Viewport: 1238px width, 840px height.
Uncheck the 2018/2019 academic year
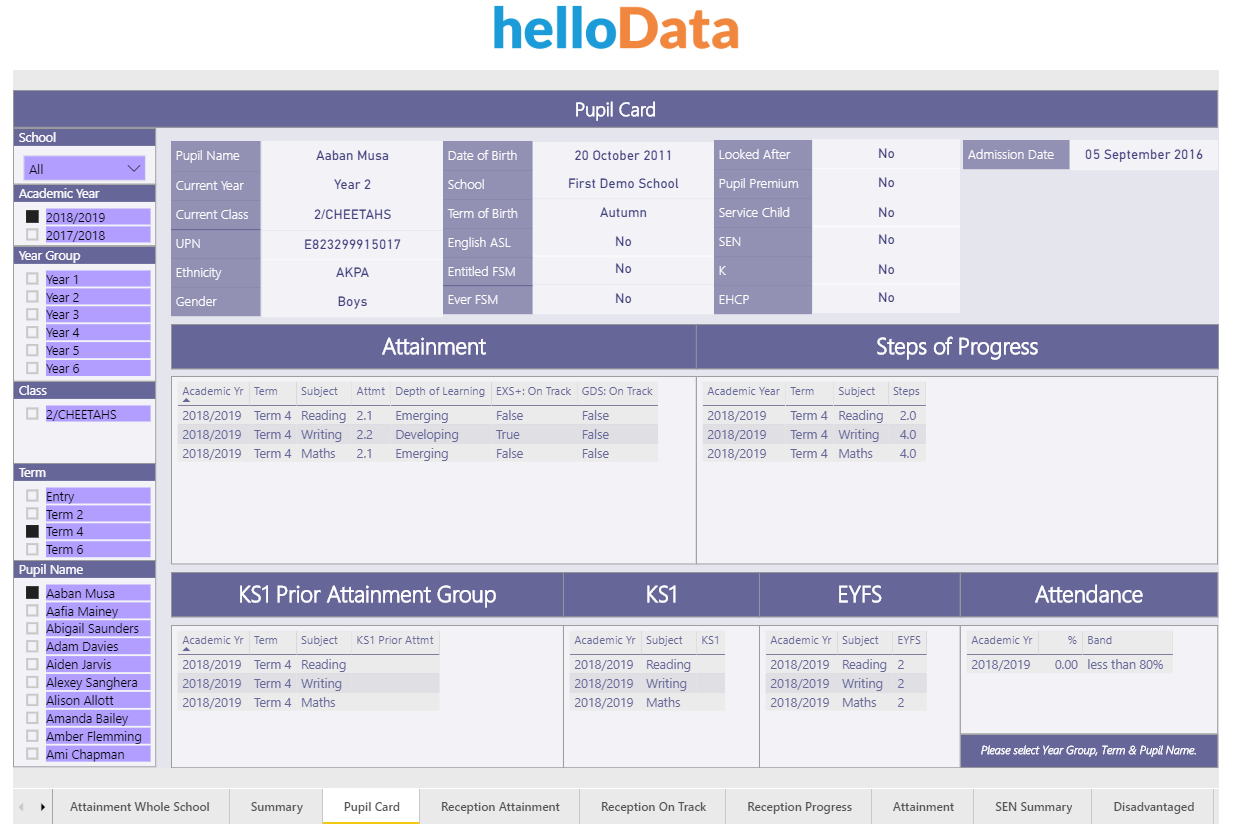(31, 217)
